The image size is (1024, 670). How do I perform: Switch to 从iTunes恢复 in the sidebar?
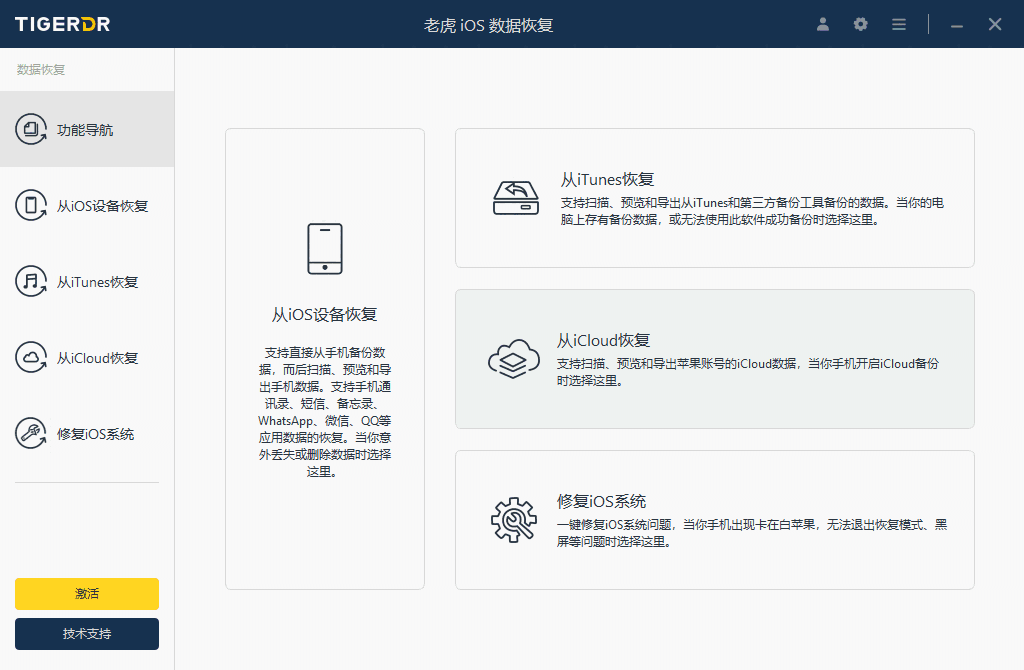[x=86, y=281]
